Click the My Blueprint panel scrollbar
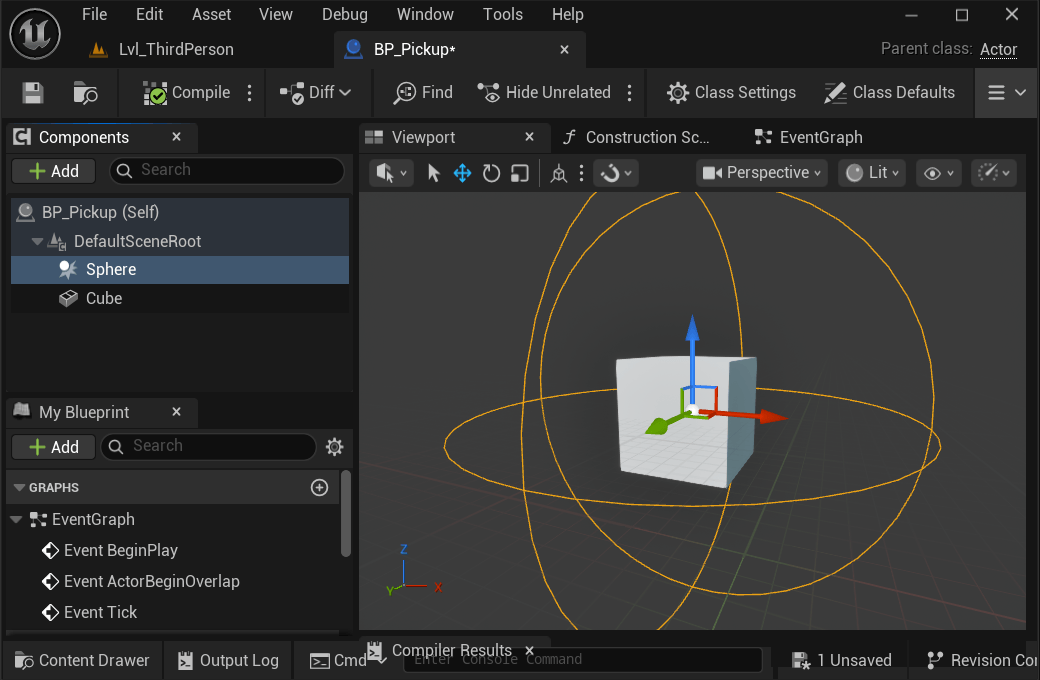This screenshot has height=680, width=1040. click(346, 515)
